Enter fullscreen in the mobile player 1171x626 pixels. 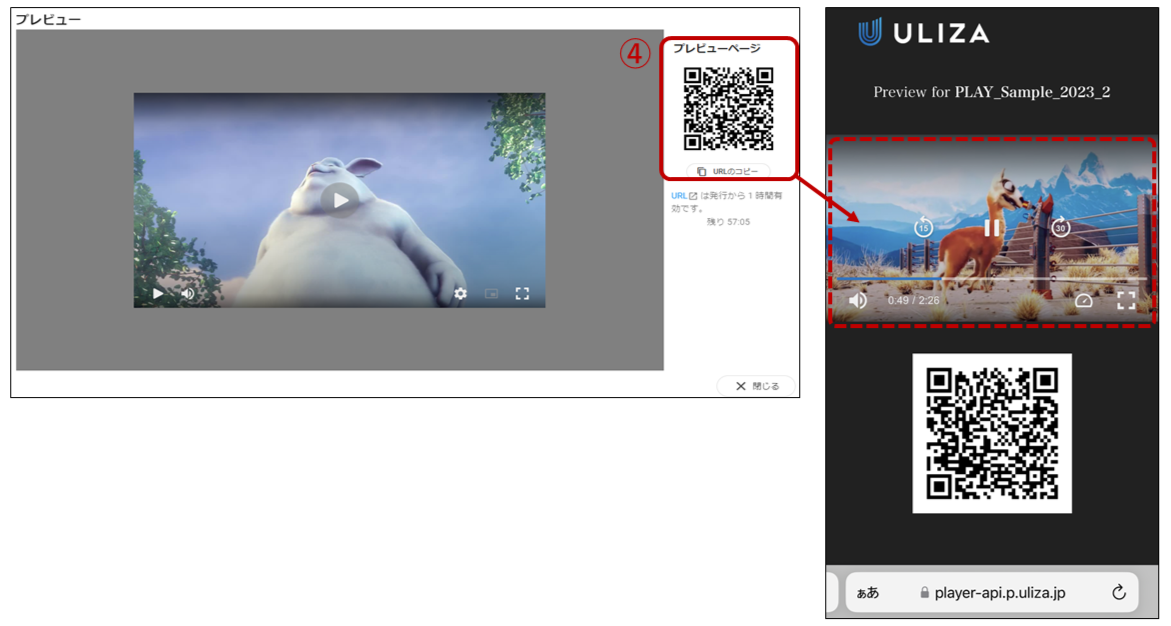tap(1126, 300)
